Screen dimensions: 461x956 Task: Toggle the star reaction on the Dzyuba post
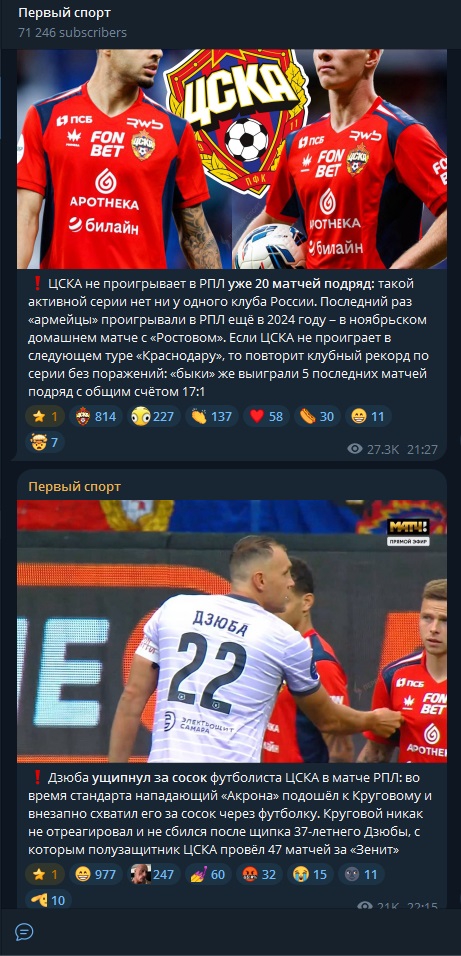pos(45,874)
